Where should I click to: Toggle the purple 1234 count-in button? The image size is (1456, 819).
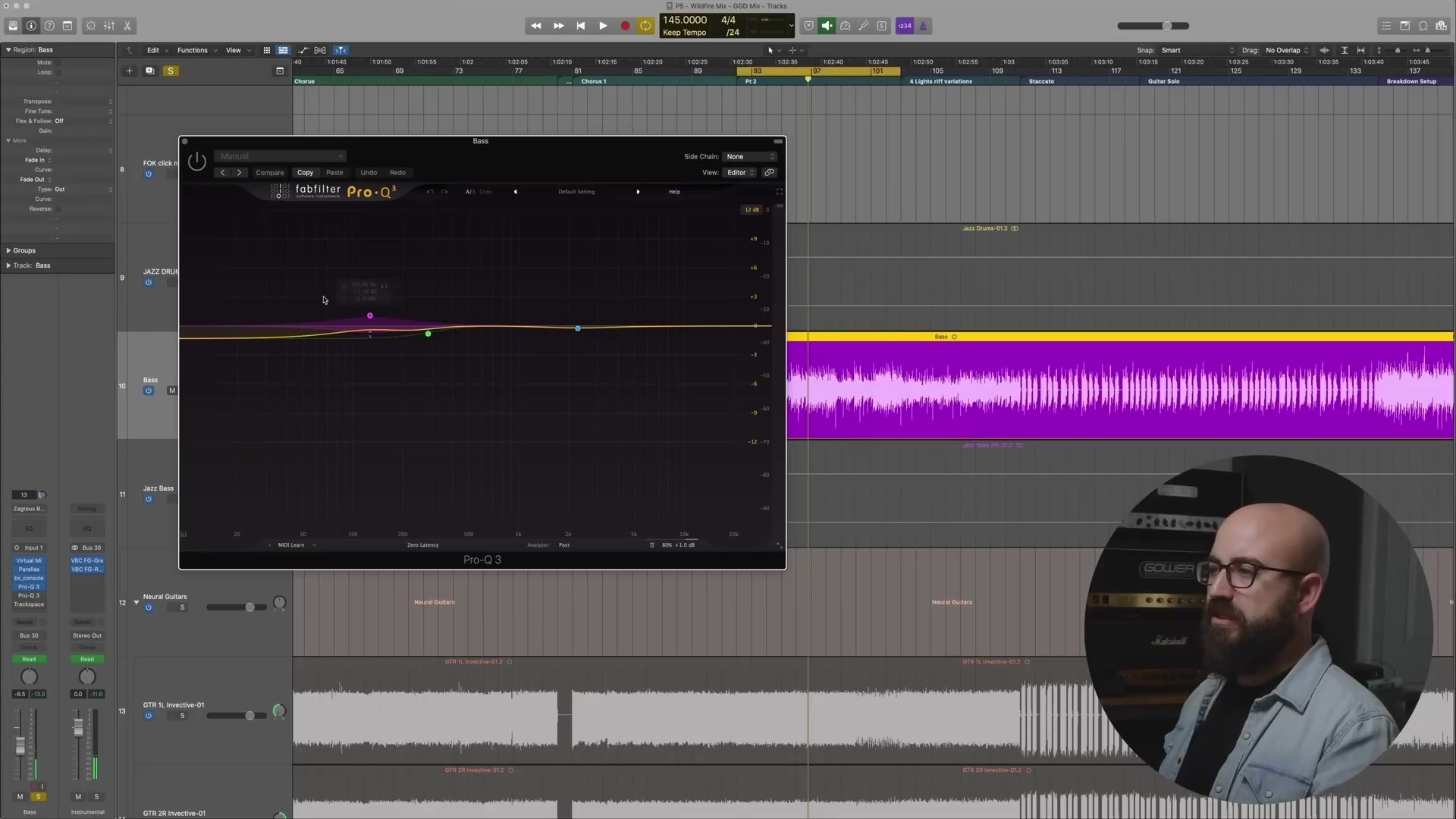tap(905, 26)
